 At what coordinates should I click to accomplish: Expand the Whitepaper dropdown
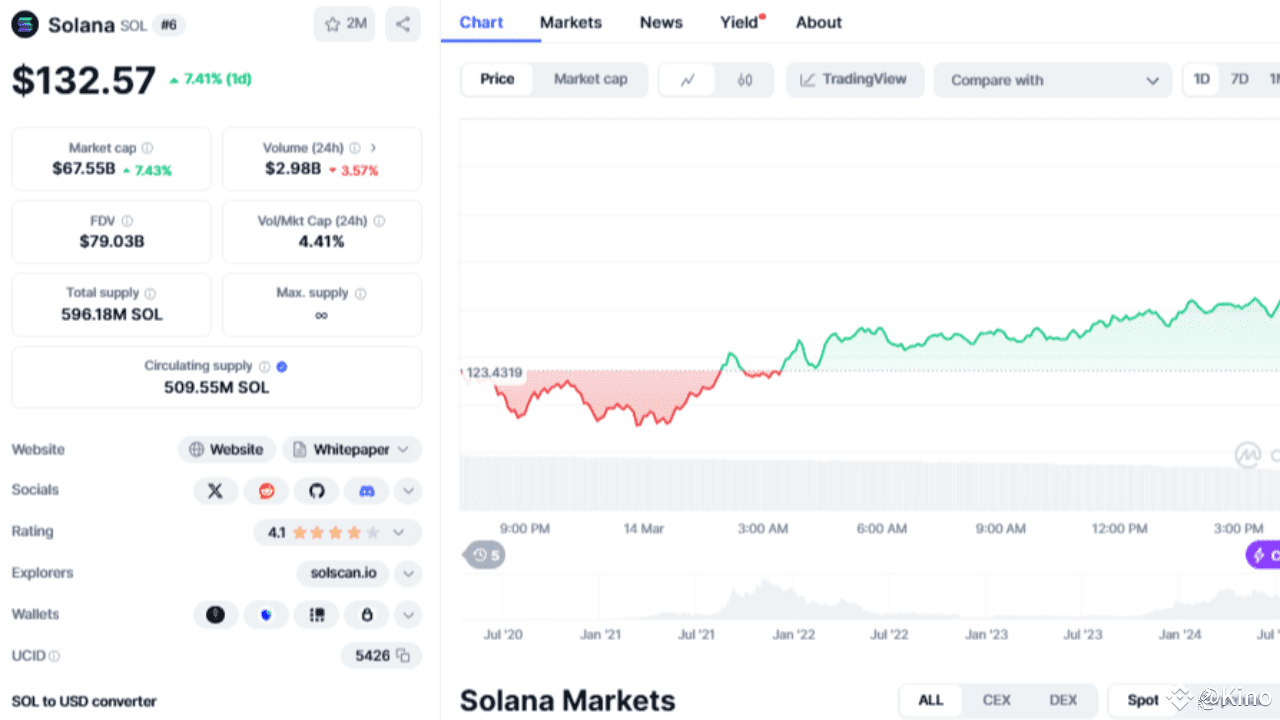[x=351, y=450]
